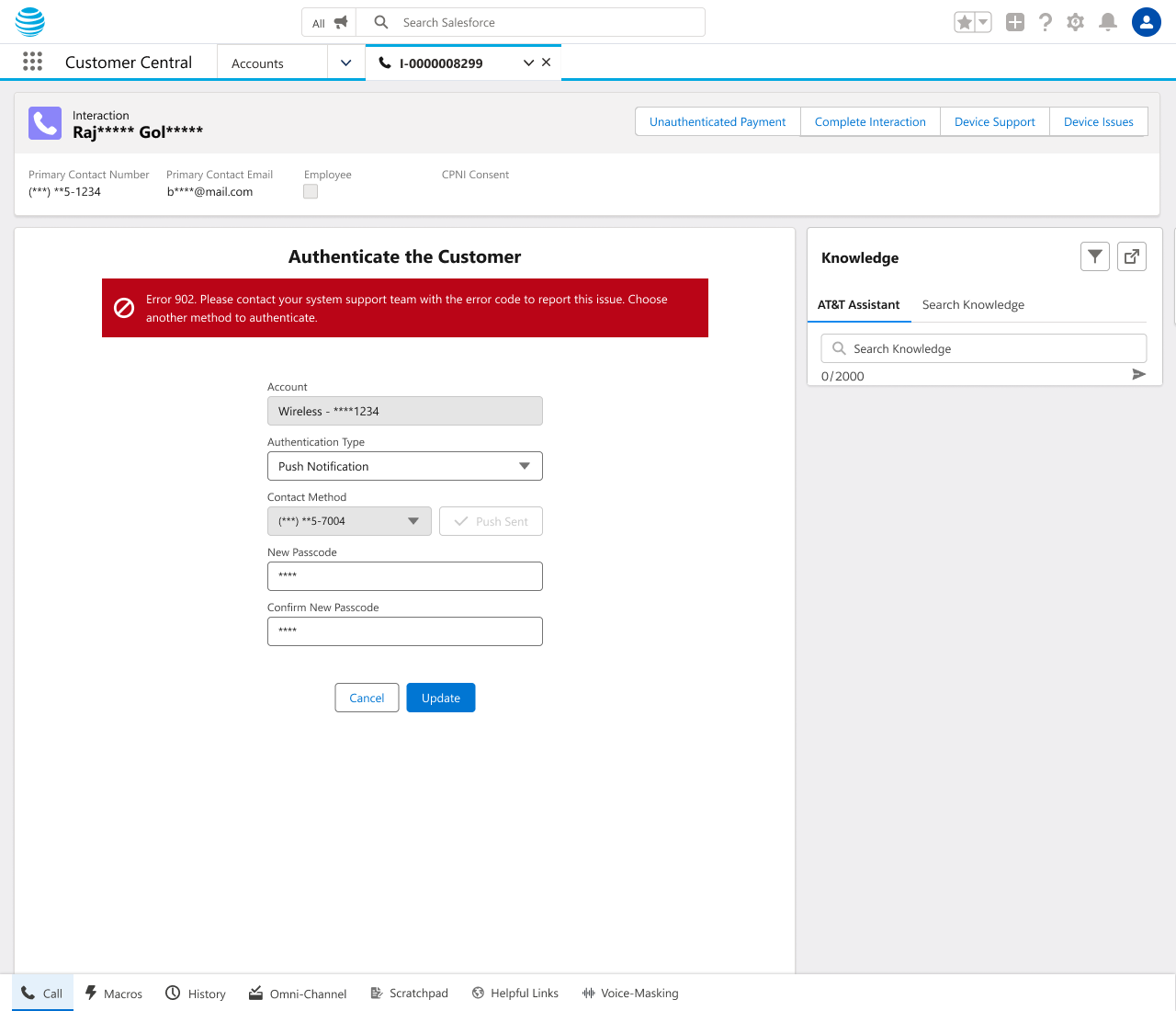This screenshot has width=1176, height=1011.
Task: Click the Cancel button
Action: (x=367, y=698)
